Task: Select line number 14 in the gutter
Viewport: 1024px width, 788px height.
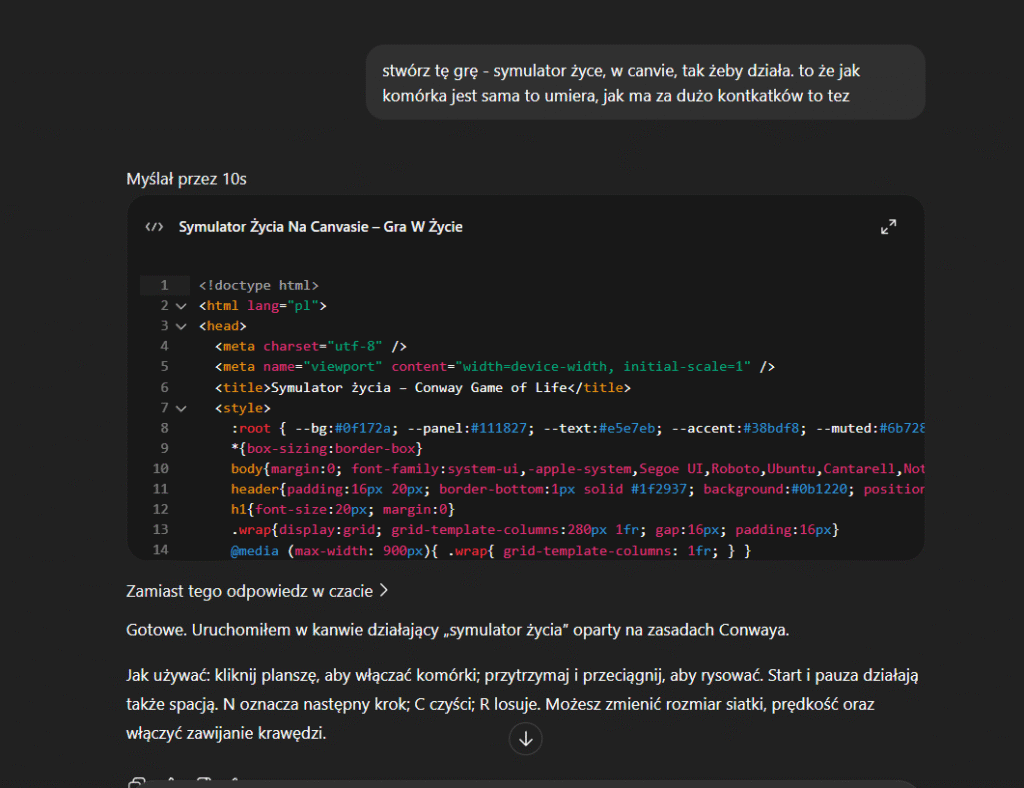Action: point(161,550)
